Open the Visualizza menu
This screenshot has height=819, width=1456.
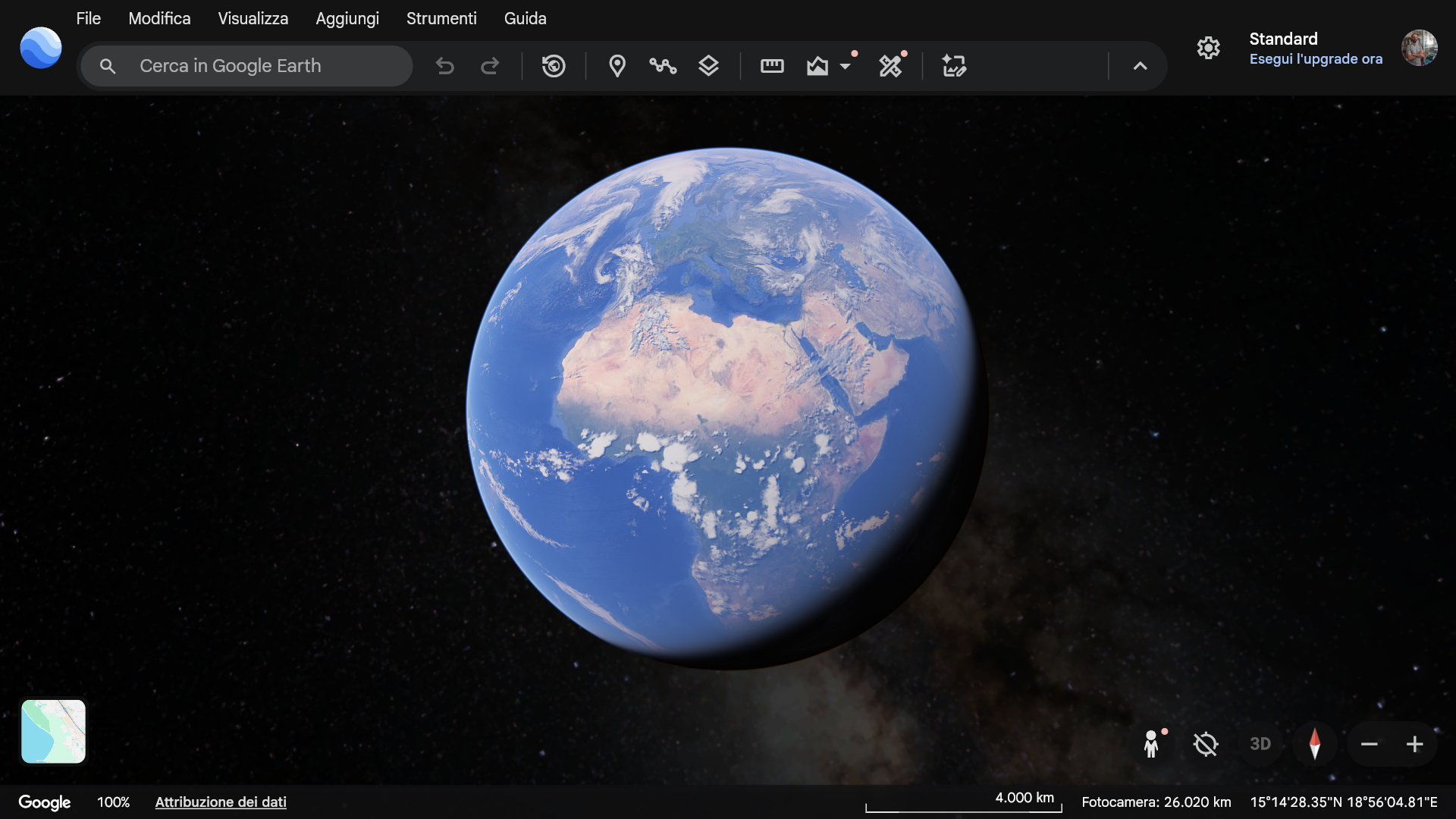(253, 18)
